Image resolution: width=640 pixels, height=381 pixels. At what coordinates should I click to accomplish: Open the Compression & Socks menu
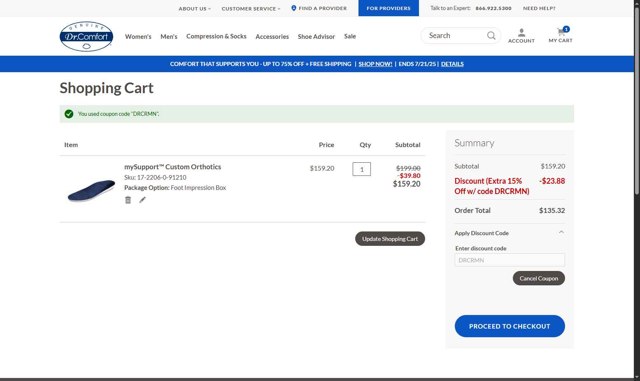tap(216, 36)
